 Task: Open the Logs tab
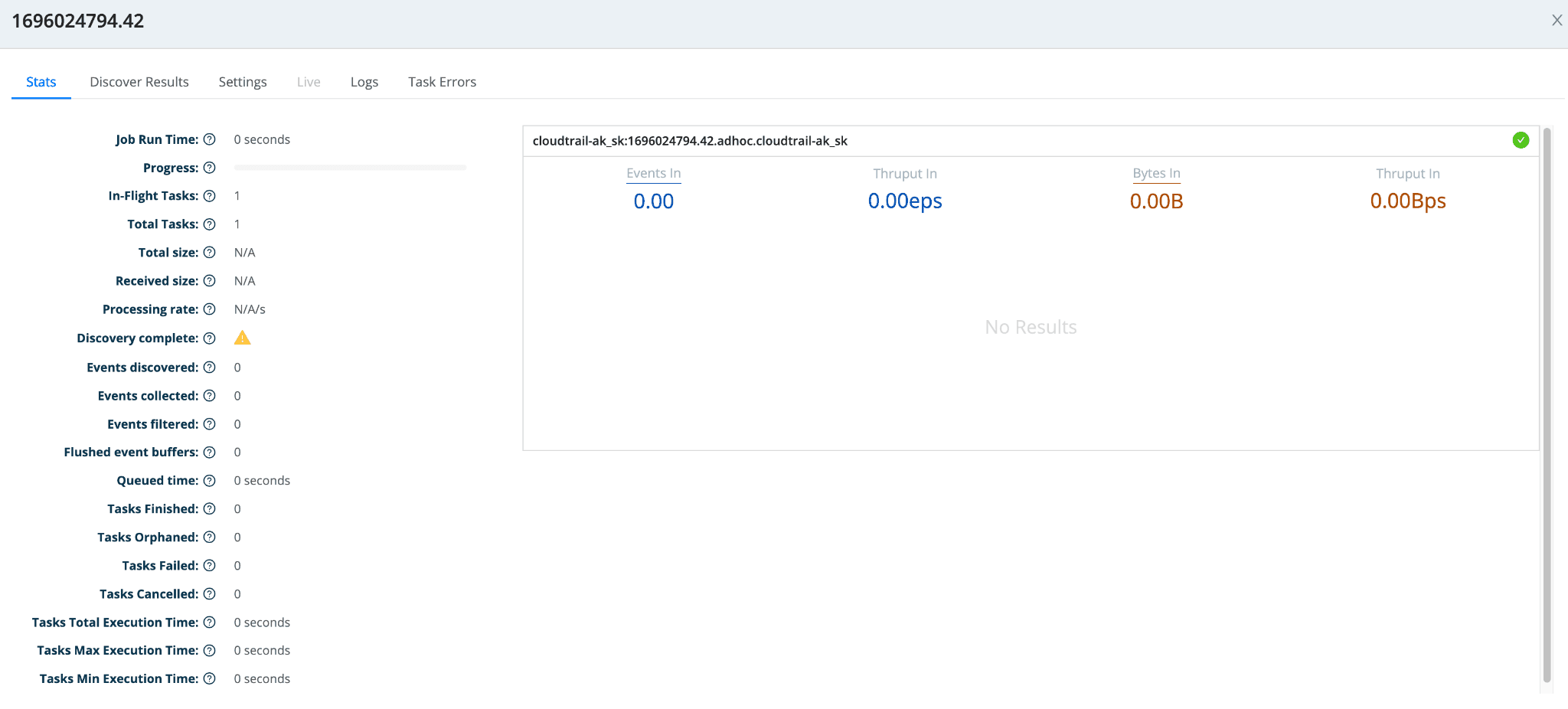point(364,82)
